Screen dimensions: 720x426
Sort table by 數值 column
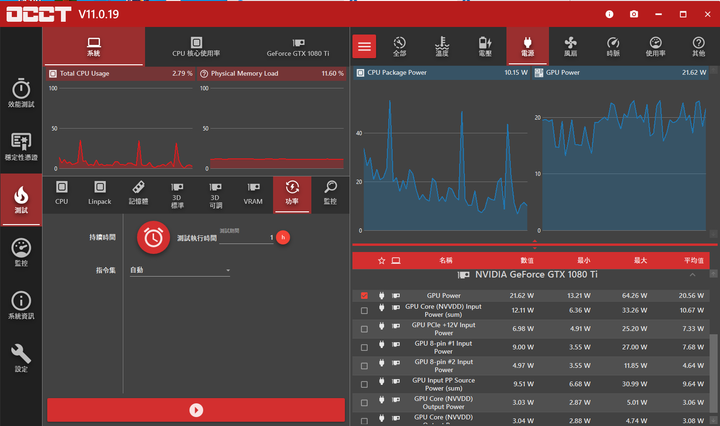tap(527, 261)
